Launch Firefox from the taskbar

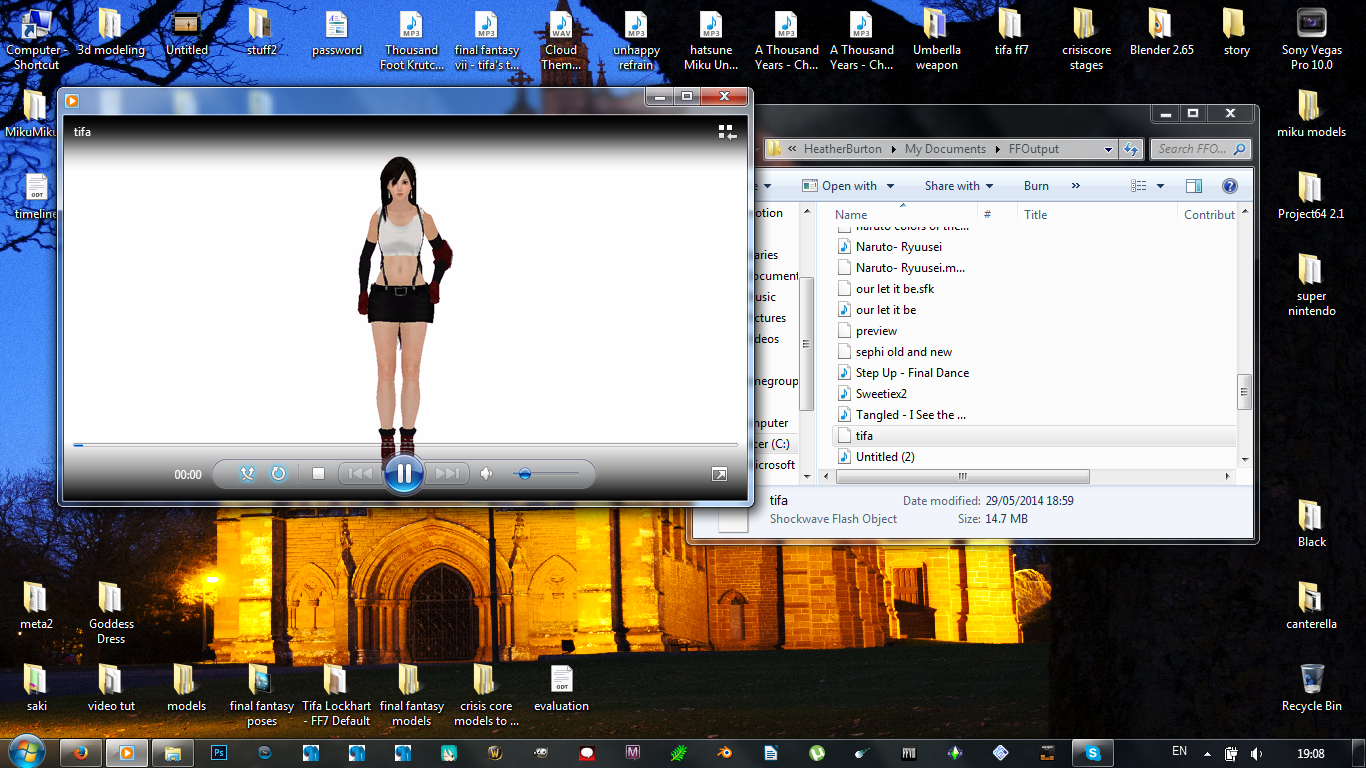coord(79,753)
